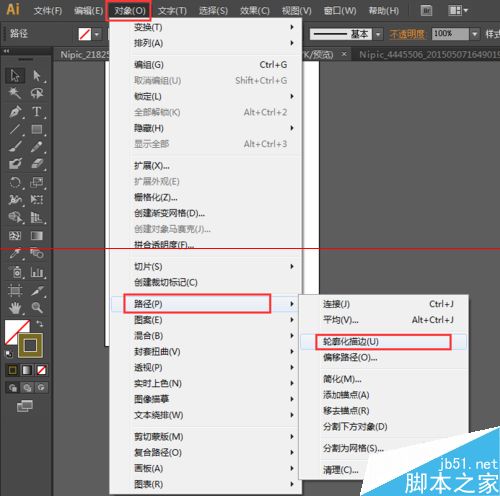
Task: Select the Artboard tool
Action: [x=15, y=290]
